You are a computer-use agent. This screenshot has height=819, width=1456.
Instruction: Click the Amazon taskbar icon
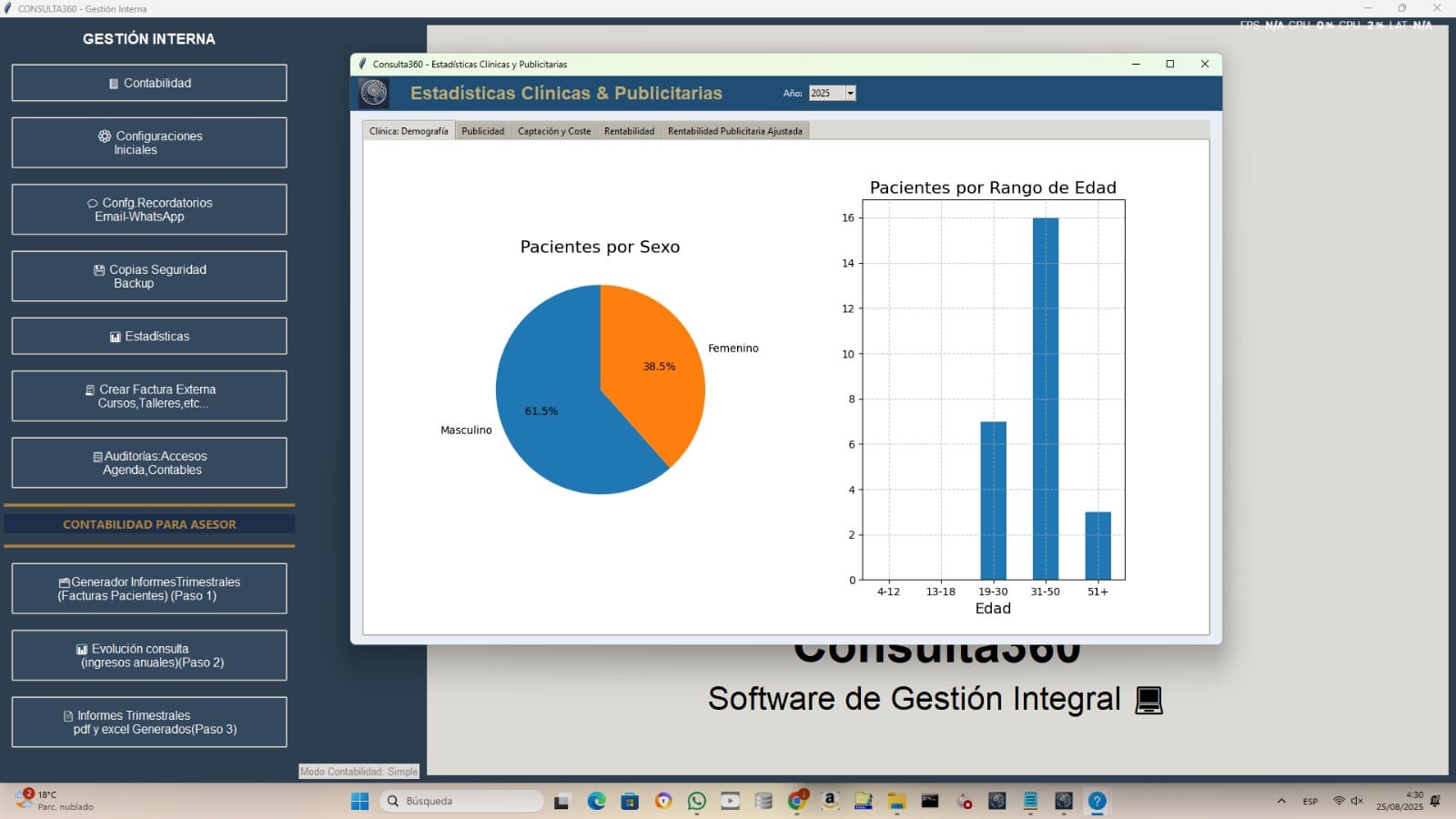830,801
